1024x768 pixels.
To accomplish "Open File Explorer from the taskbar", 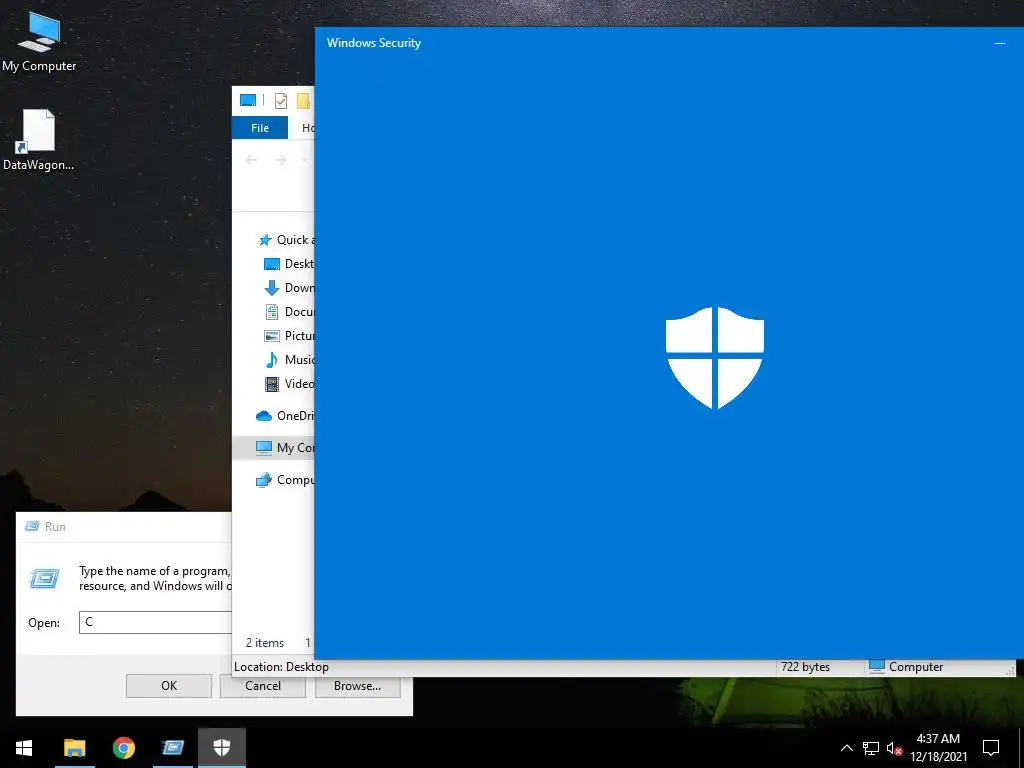I will pyautogui.click(x=74, y=748).
